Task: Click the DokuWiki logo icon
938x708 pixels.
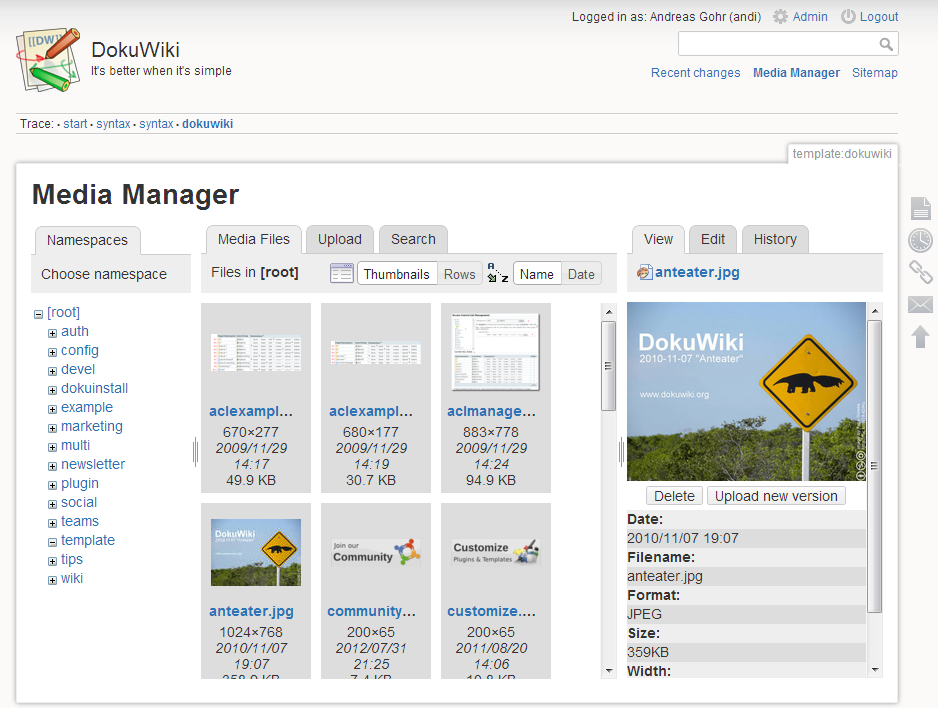Action: (48, 60)
